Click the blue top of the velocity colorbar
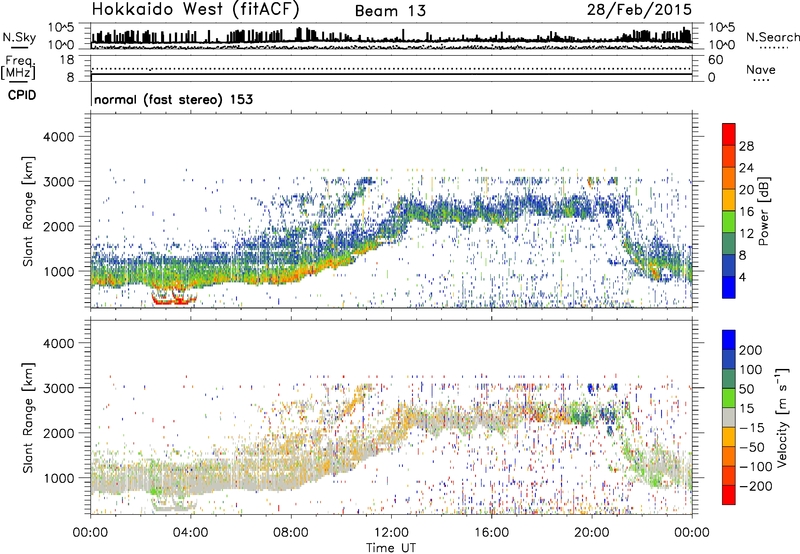The width and height of the screenshot is (800, 554). [x=729, y=340]
